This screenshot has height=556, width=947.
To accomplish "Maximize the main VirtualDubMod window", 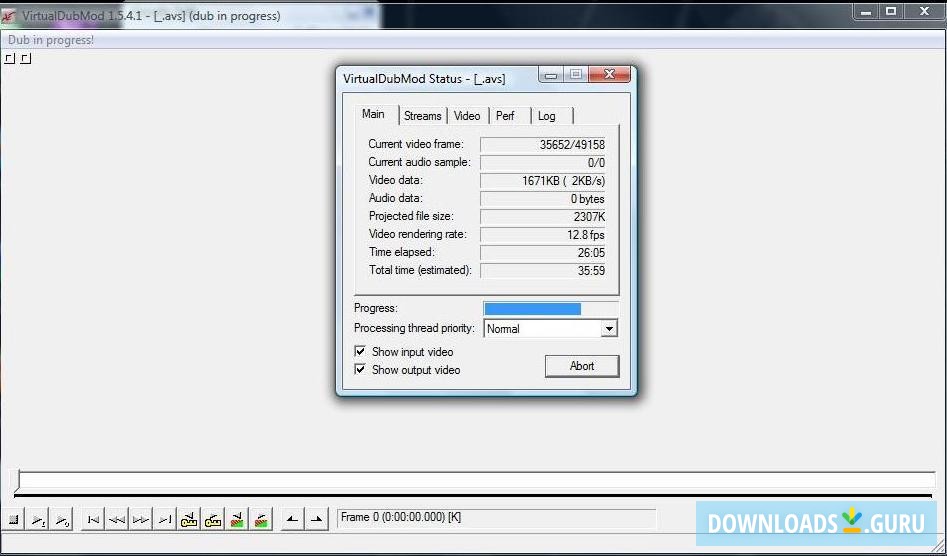I will (x=890, y=11).
